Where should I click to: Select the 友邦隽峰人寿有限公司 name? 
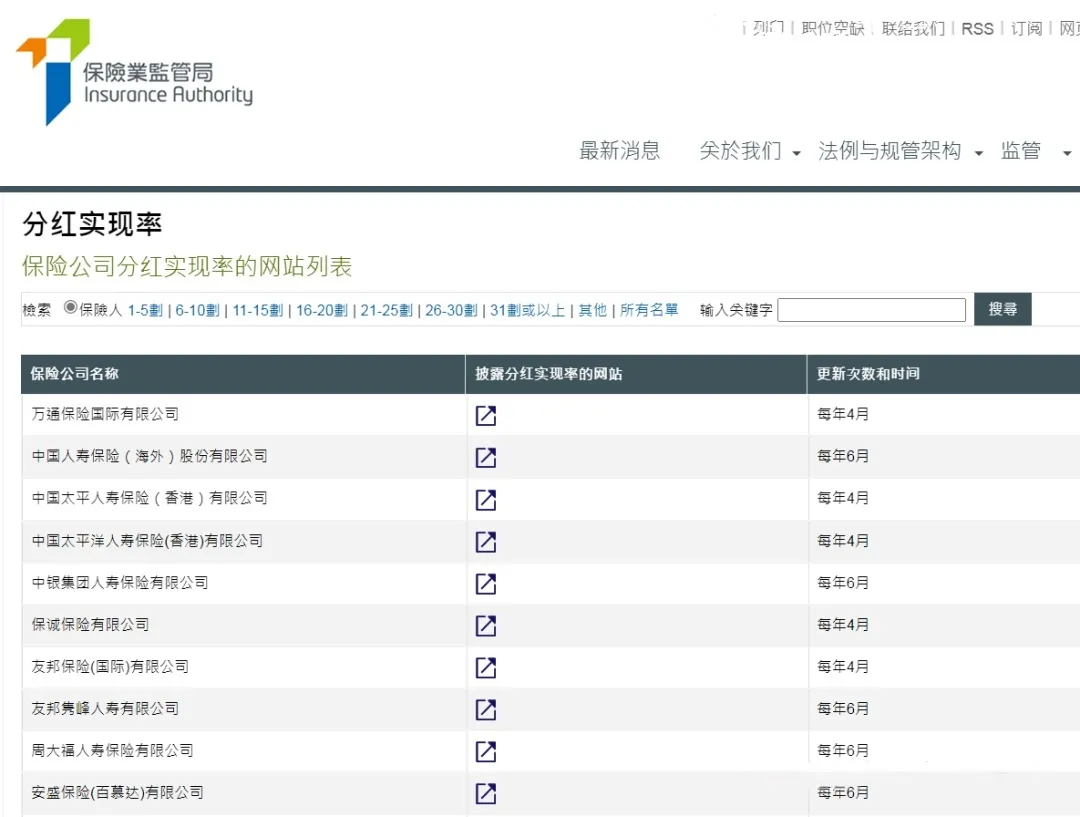tap(105, 709)
